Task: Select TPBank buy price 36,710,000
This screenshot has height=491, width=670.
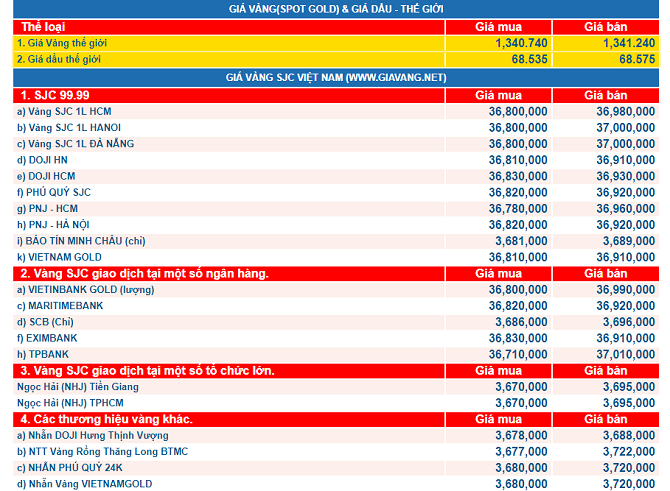Action: (x=518, y=355)
